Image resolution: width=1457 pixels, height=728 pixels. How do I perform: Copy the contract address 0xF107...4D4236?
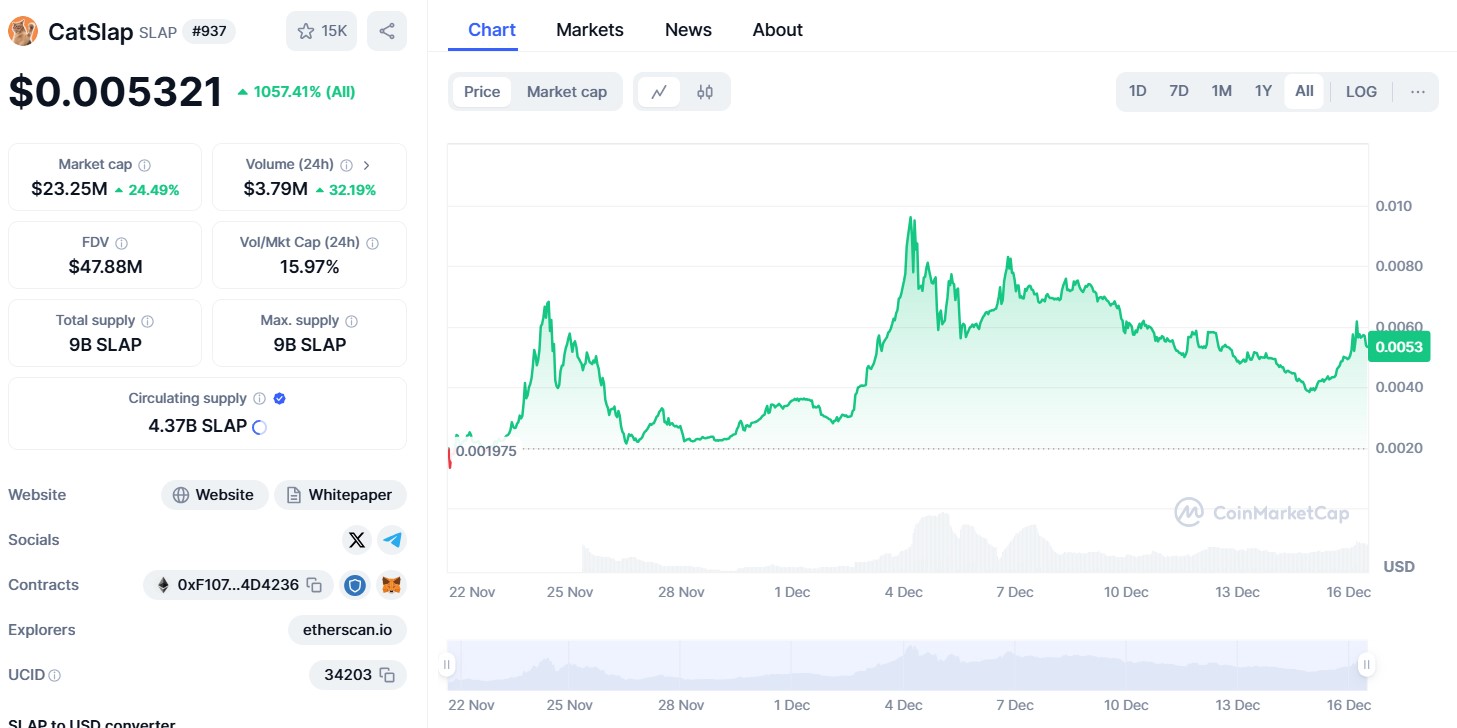pos(314,585)
